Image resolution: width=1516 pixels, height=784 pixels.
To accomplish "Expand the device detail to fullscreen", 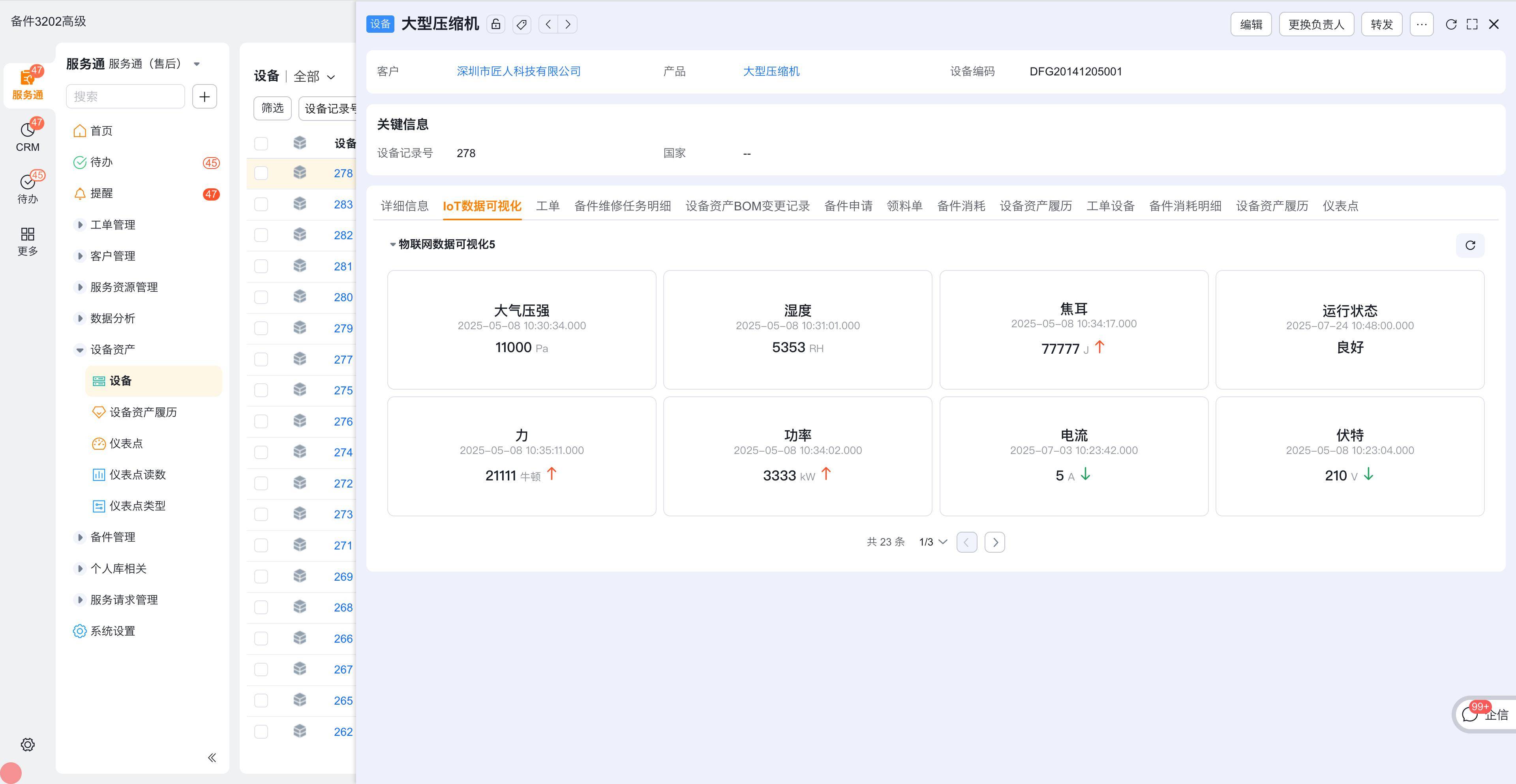I will [x=1473, y=24].
